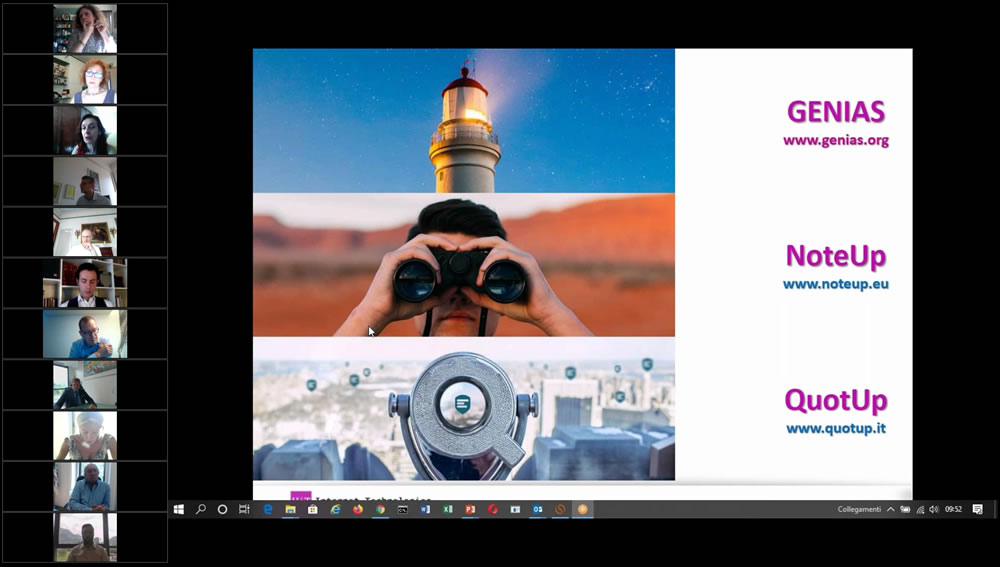1000x567 pixels.
Task: Click the volume speaker tray icon
Action: click(934, 509)
